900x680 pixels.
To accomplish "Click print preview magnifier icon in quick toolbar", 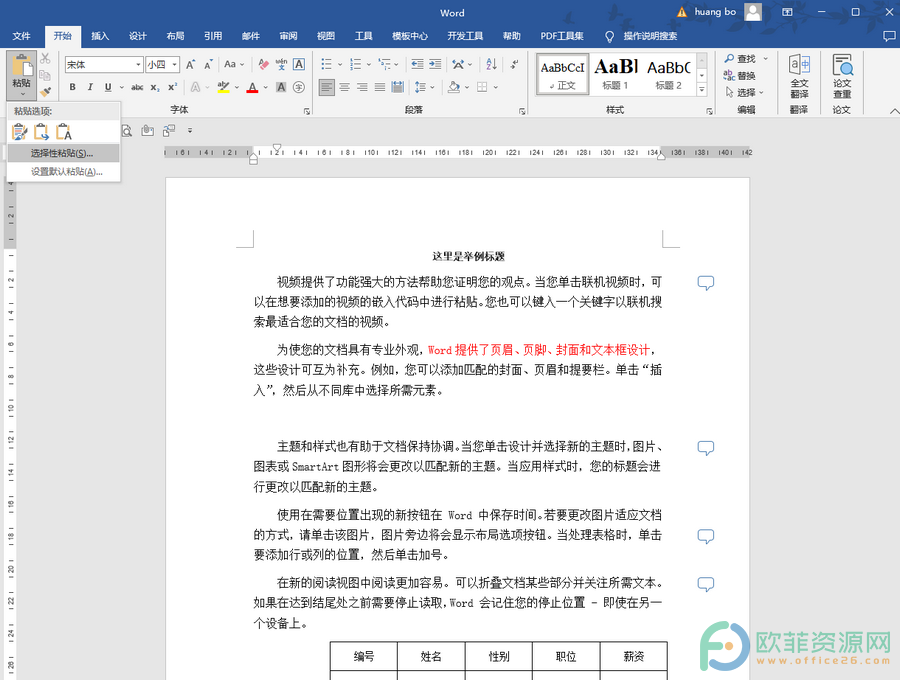I will (x=127, y=131).
